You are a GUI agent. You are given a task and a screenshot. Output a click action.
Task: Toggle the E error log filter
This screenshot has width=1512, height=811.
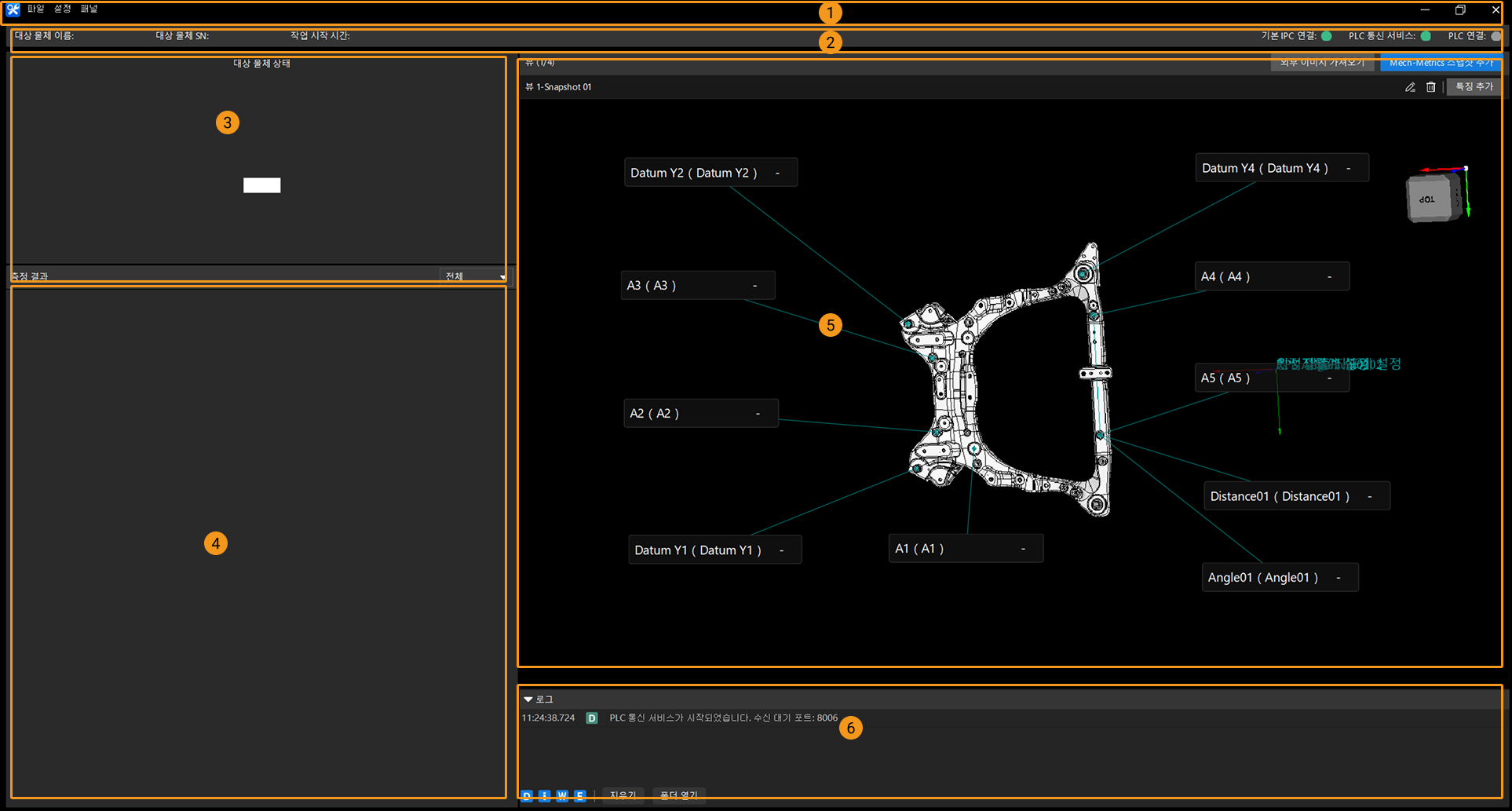pos(580,796)
